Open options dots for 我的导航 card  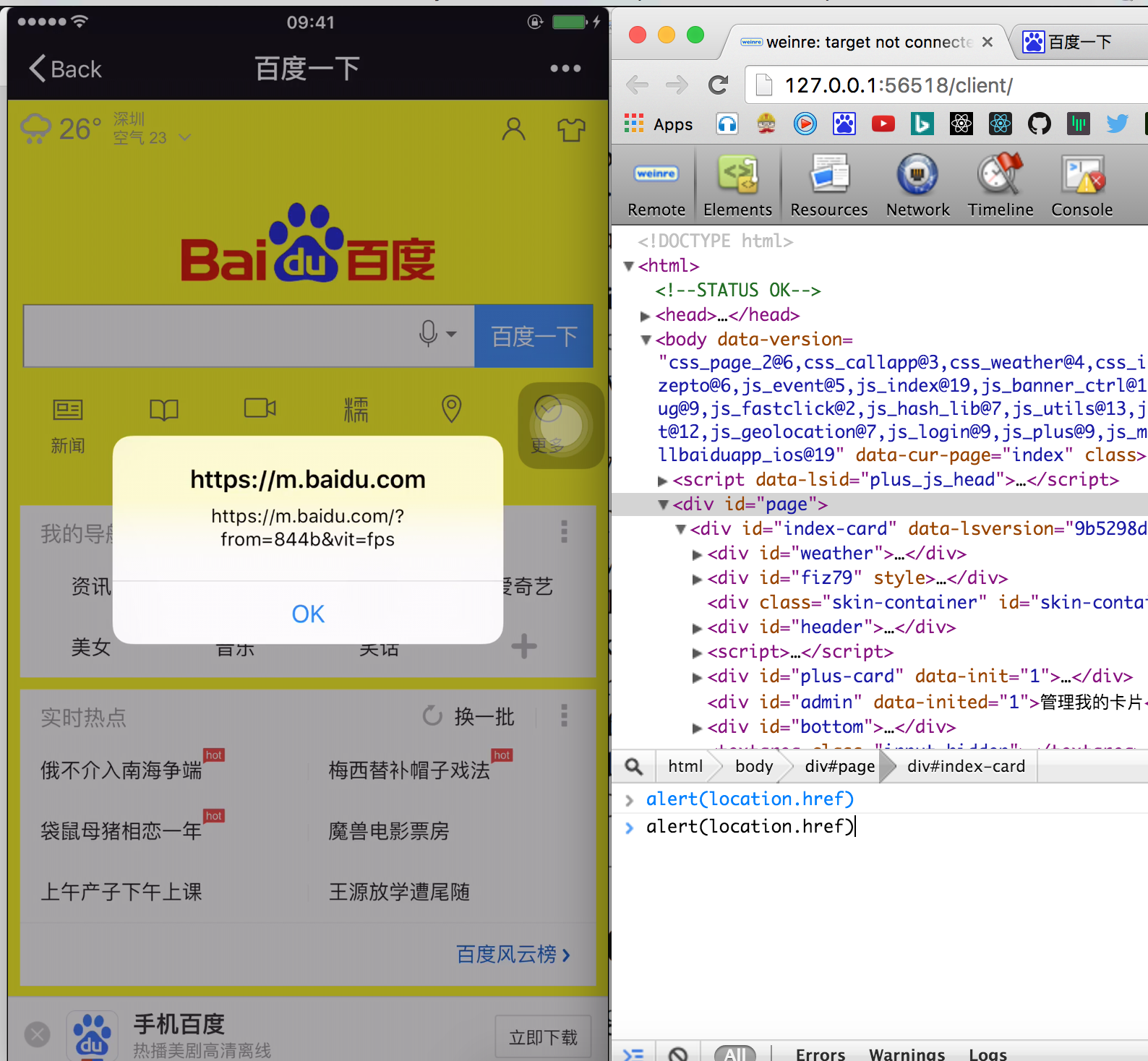(x=565, y=532)
